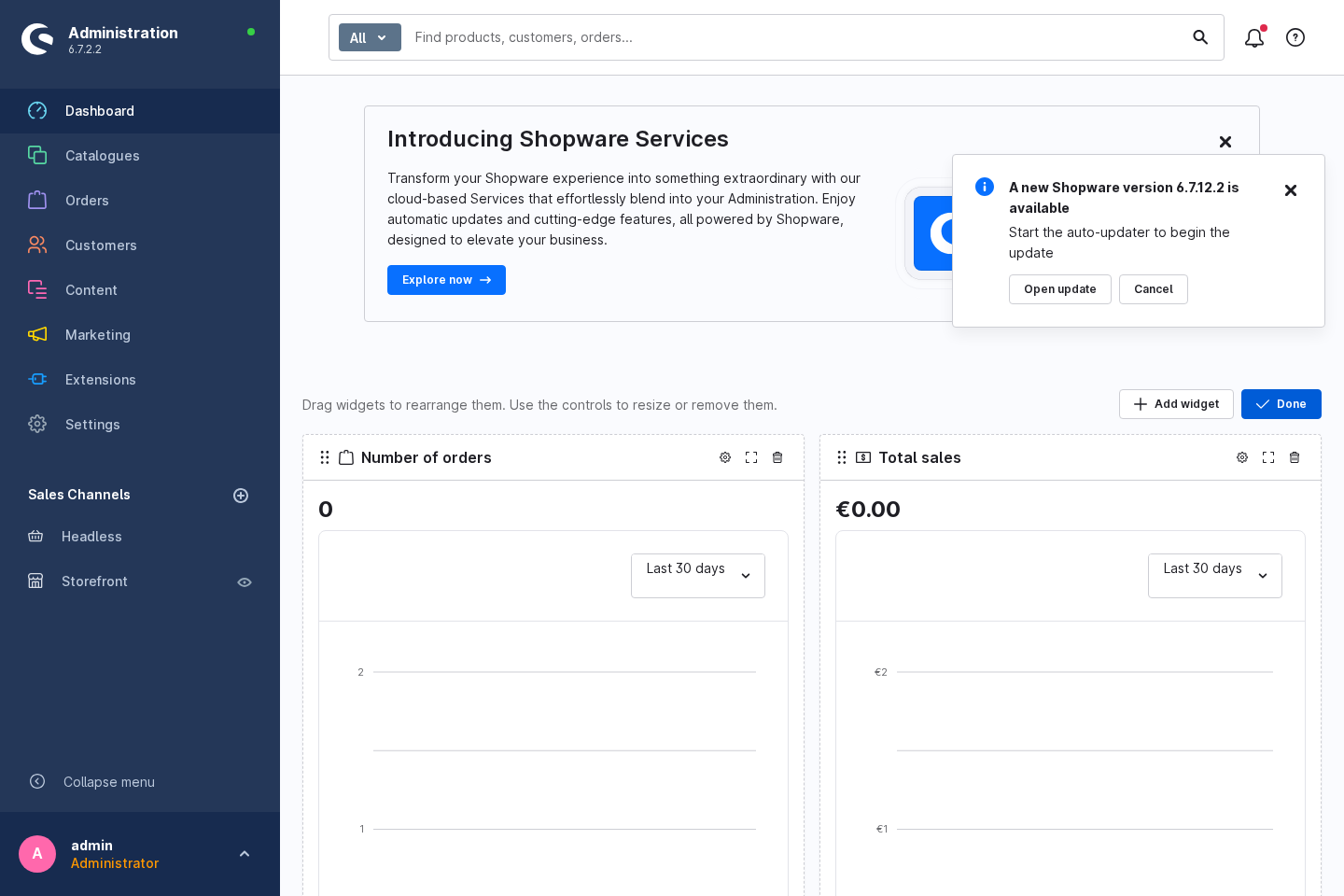Screen dimensions: 1344x896
Task: Open the notifications bell
Action: tap(1254, 37)
